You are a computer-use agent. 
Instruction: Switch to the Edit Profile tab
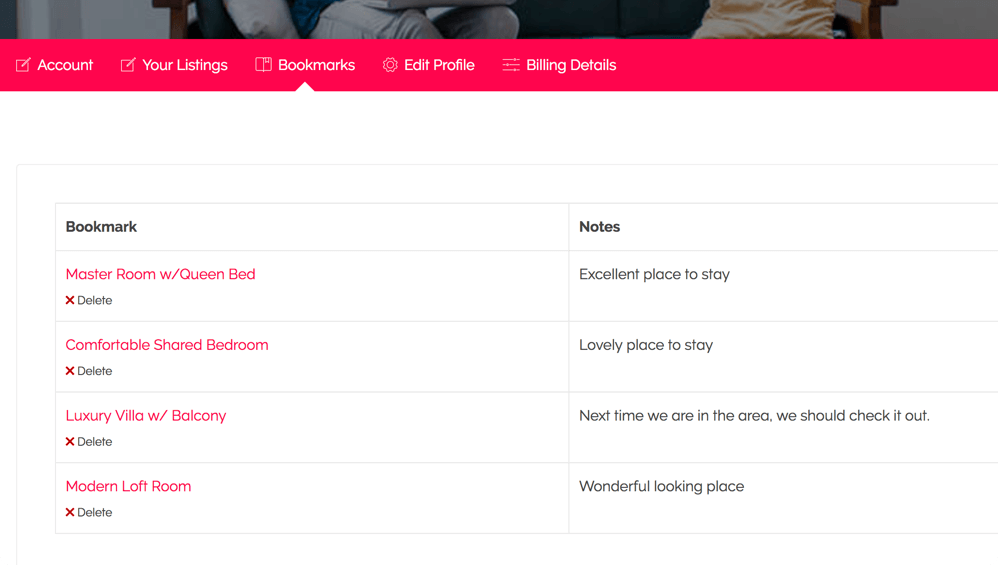(439, 65)
